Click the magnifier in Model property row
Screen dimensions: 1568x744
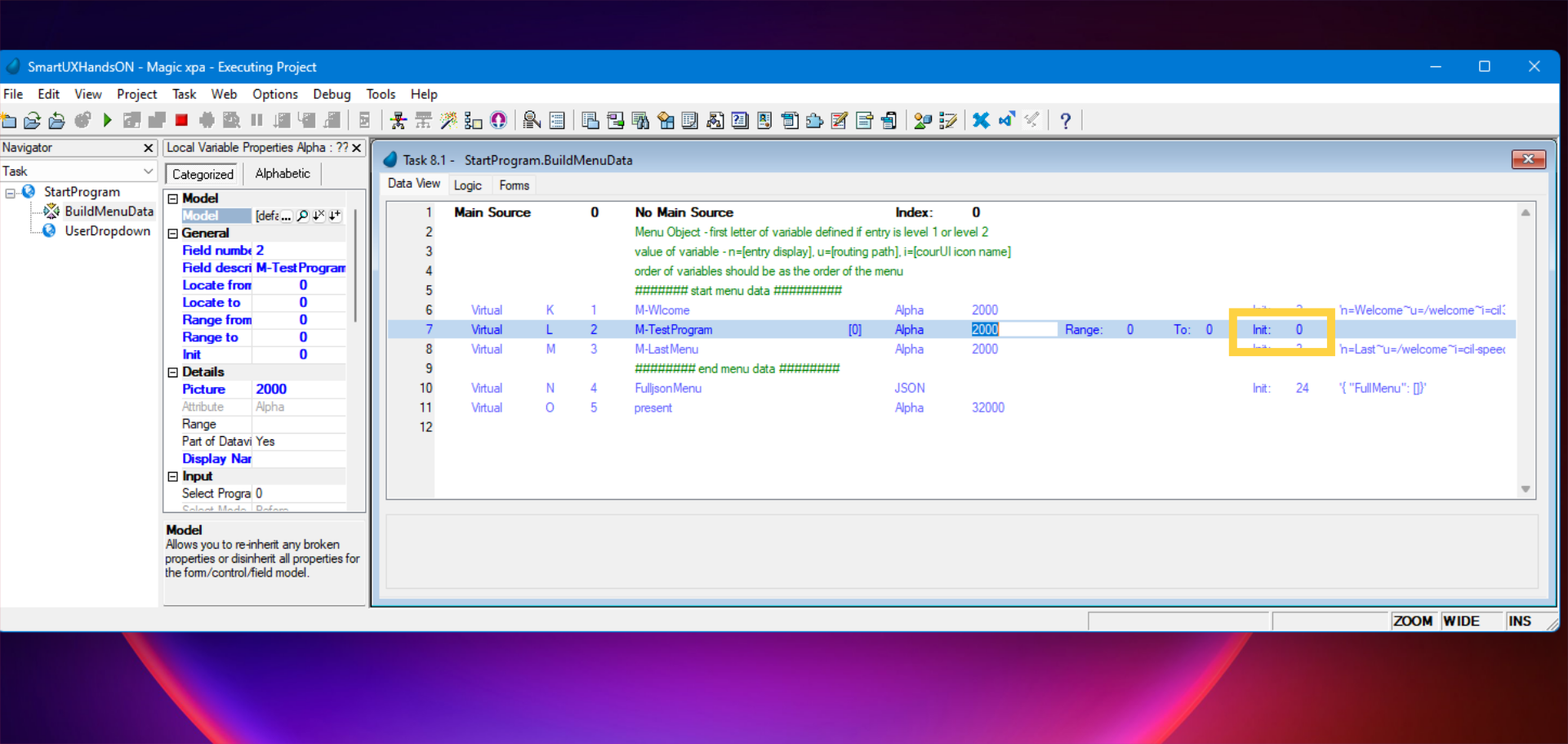pos(303,216)
